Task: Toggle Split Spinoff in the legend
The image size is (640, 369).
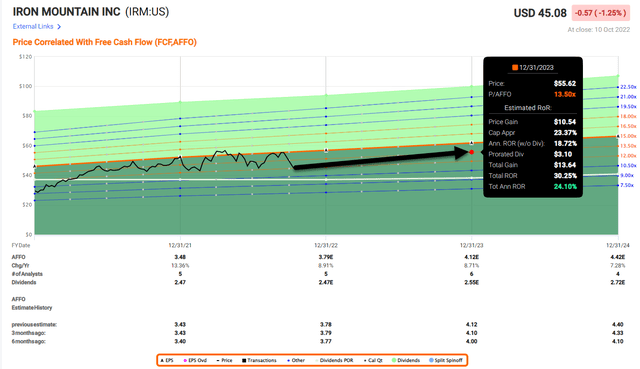Action: click(446, 360)
